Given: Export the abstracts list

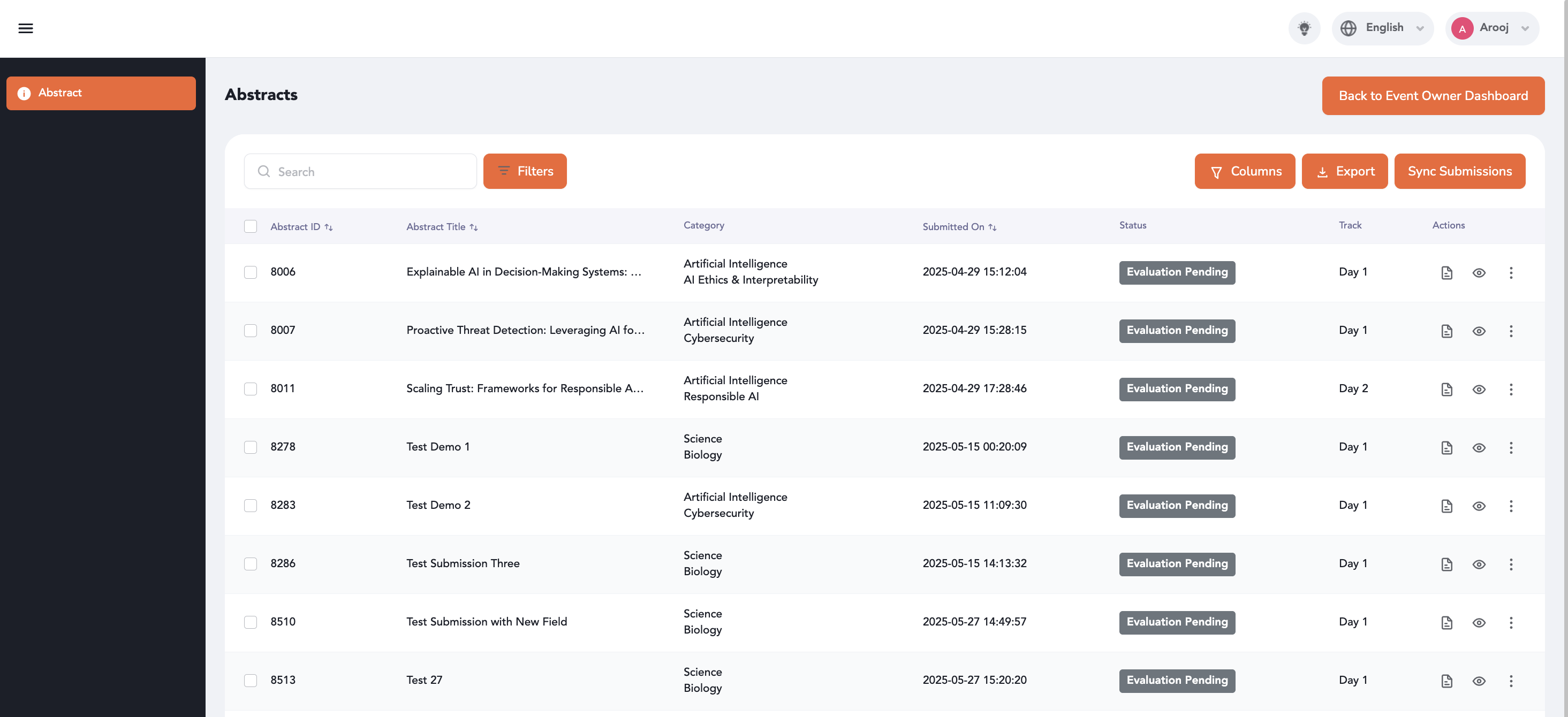Looking at the screenshot, I should [1345, 172].
